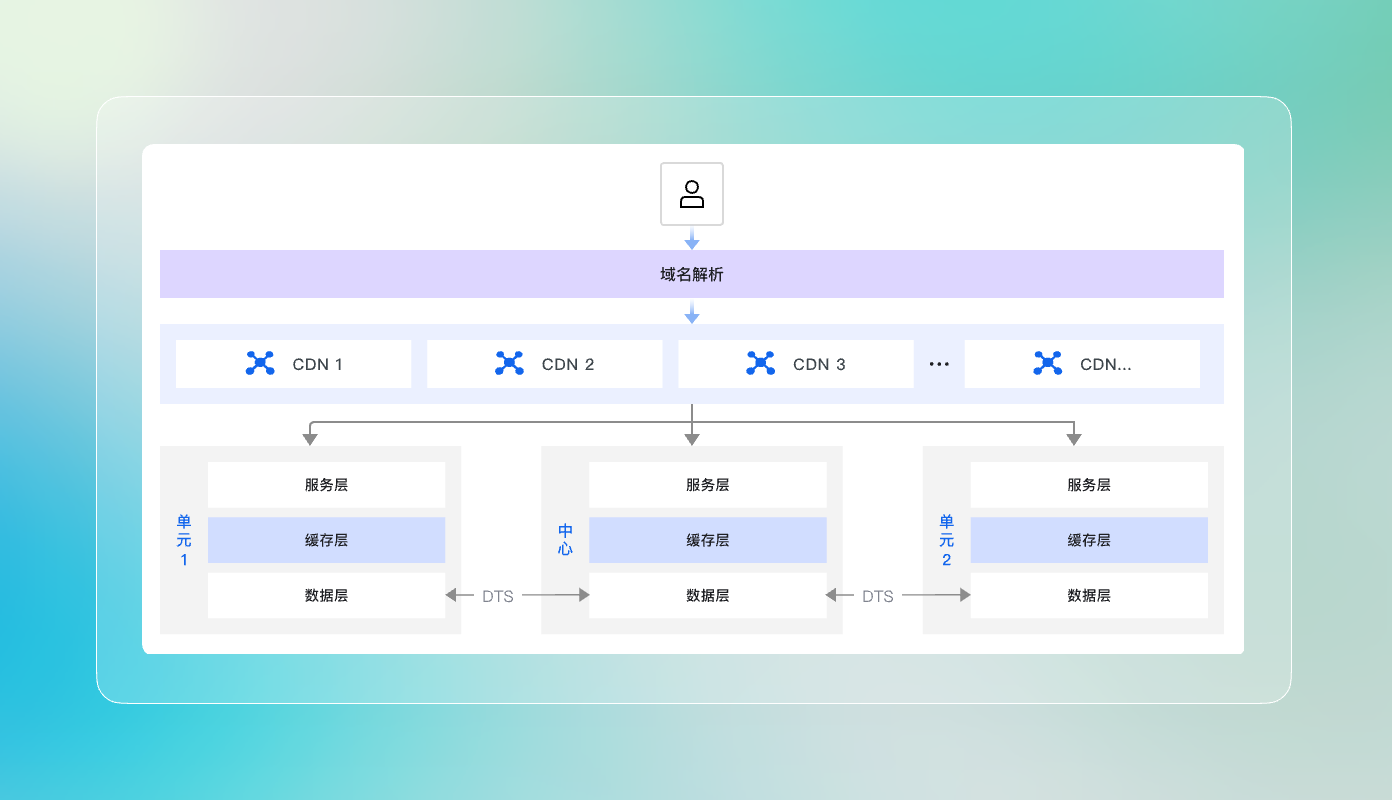Select 服务层 box in 单元 2
This screenshot has height=800, width=1392.
[1089, 485]
